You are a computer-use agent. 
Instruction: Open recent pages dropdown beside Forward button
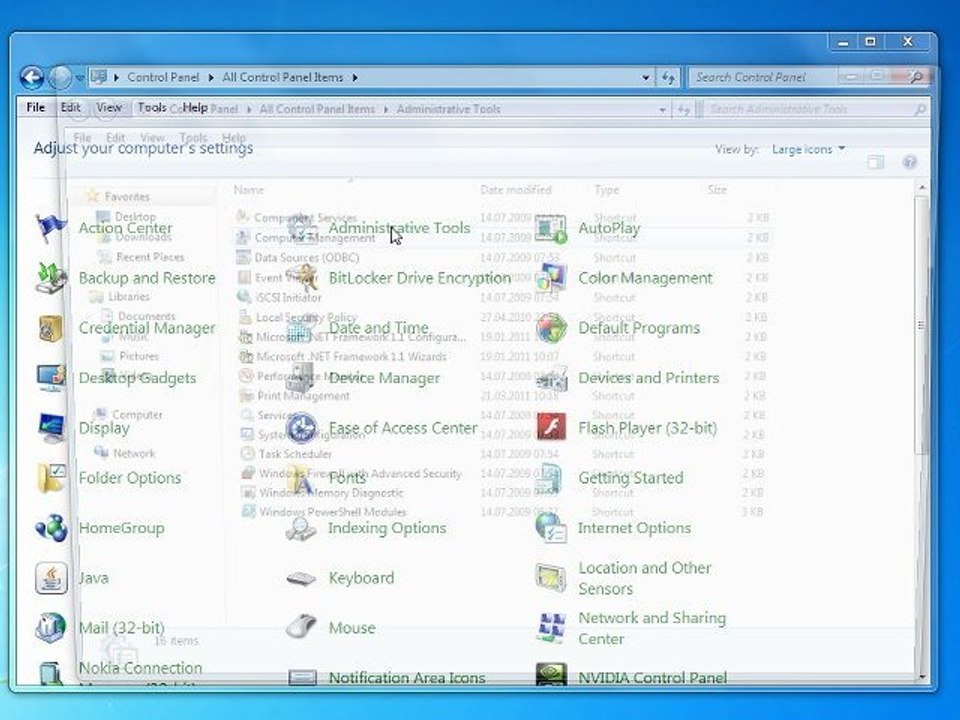[80, 78]
